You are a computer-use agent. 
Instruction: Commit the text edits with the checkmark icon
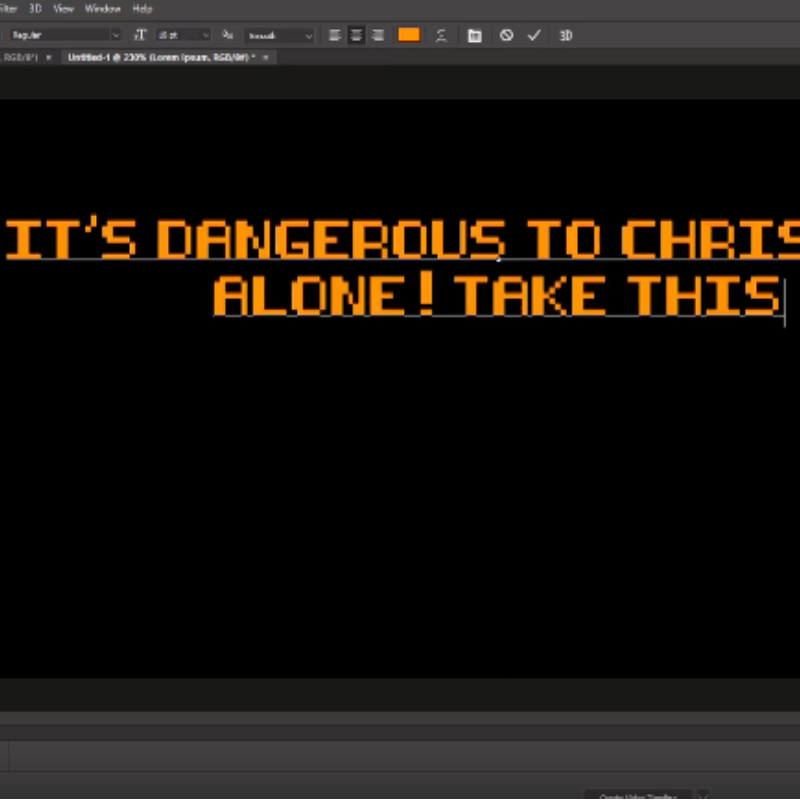(534, 35)
